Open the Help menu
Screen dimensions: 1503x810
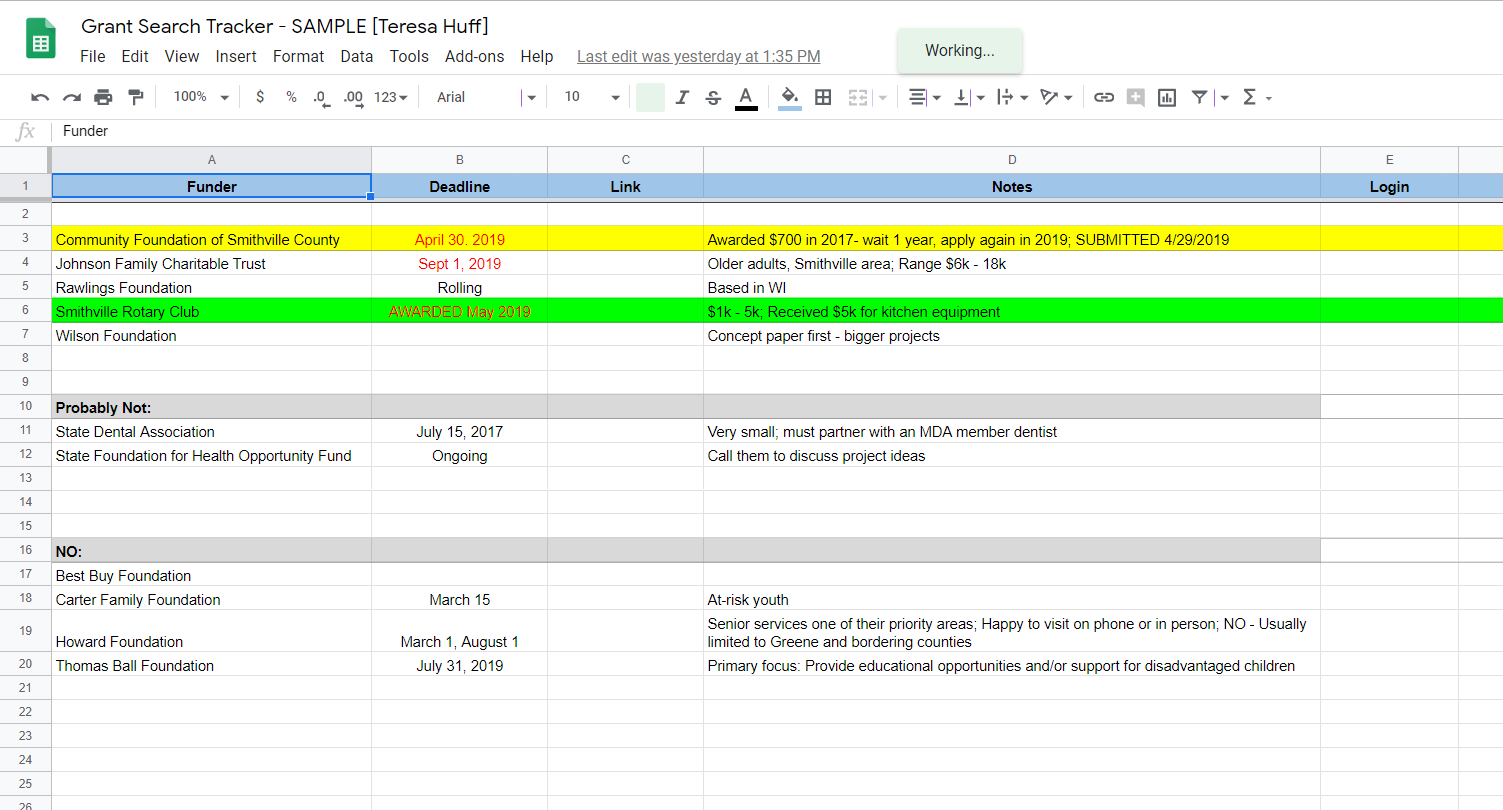537,57
